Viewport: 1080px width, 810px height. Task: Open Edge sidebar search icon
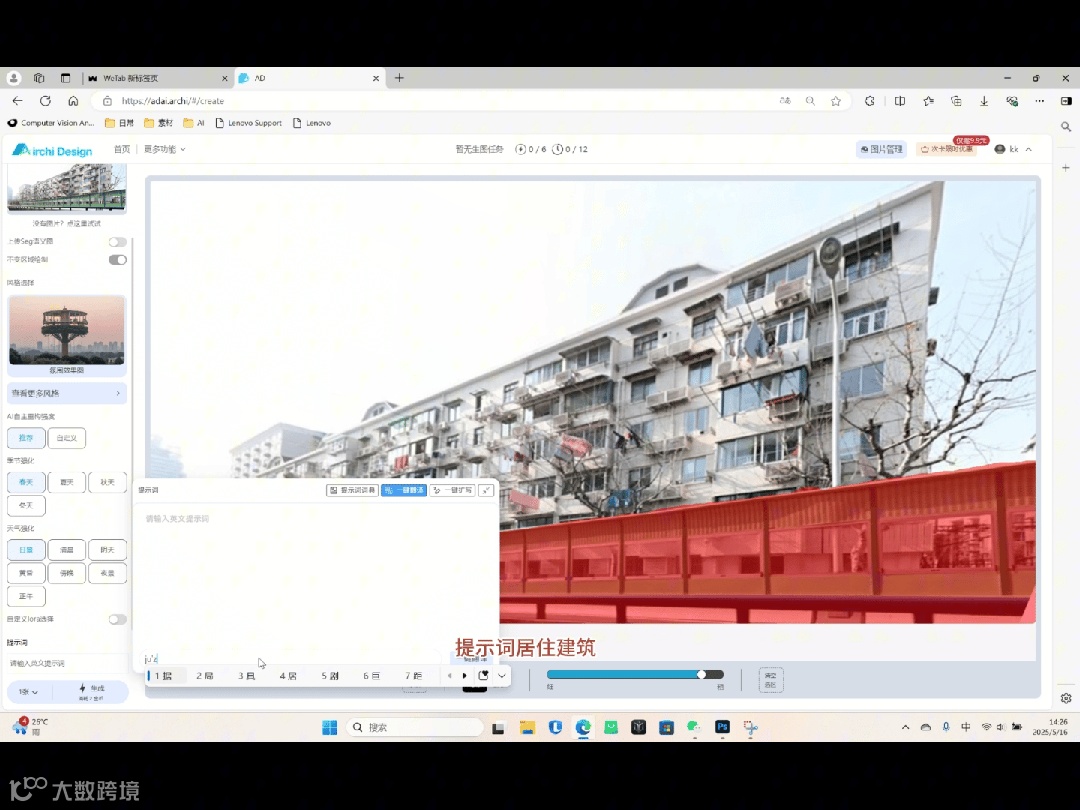pyautogui.click(x=1066, y=127)
